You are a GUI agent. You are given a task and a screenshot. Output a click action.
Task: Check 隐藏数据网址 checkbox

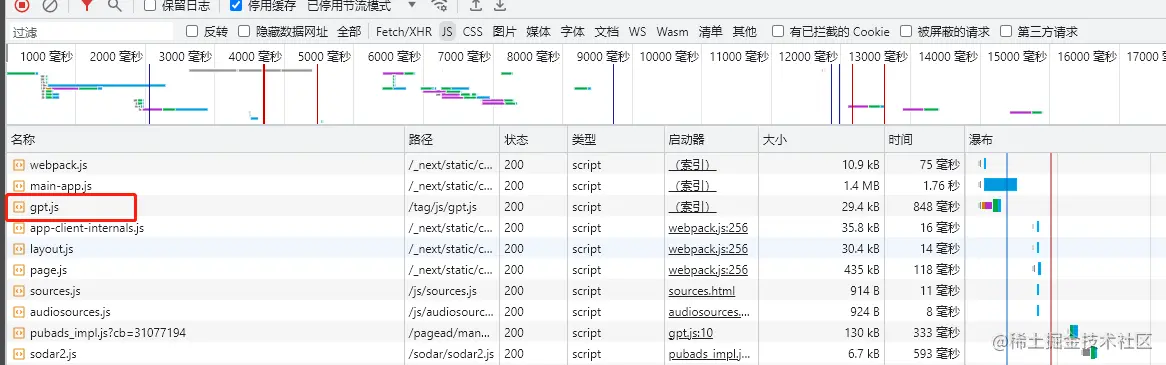click(244, 31)
